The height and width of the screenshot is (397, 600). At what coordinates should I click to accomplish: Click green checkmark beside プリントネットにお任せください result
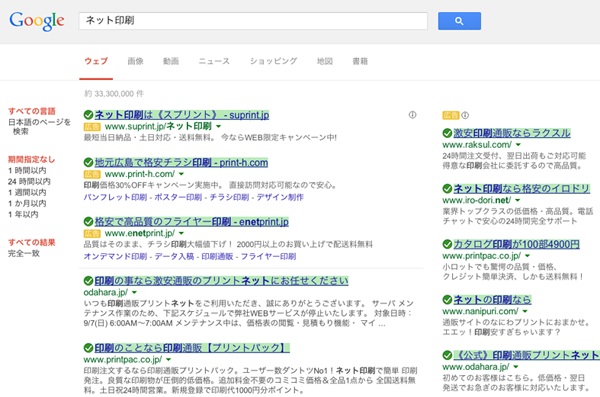[88, 281]
